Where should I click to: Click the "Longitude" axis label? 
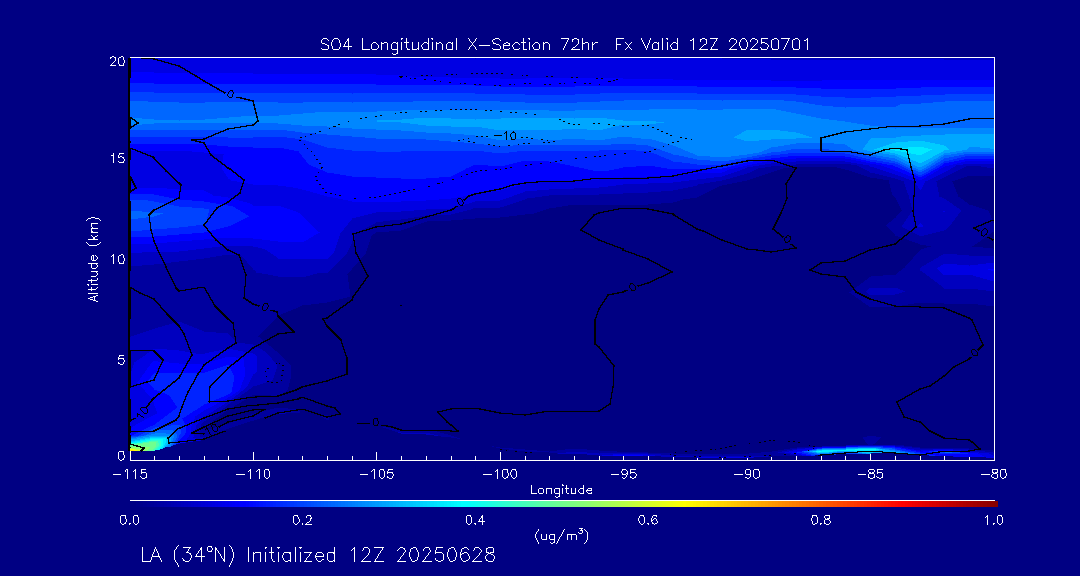(561, 490)
